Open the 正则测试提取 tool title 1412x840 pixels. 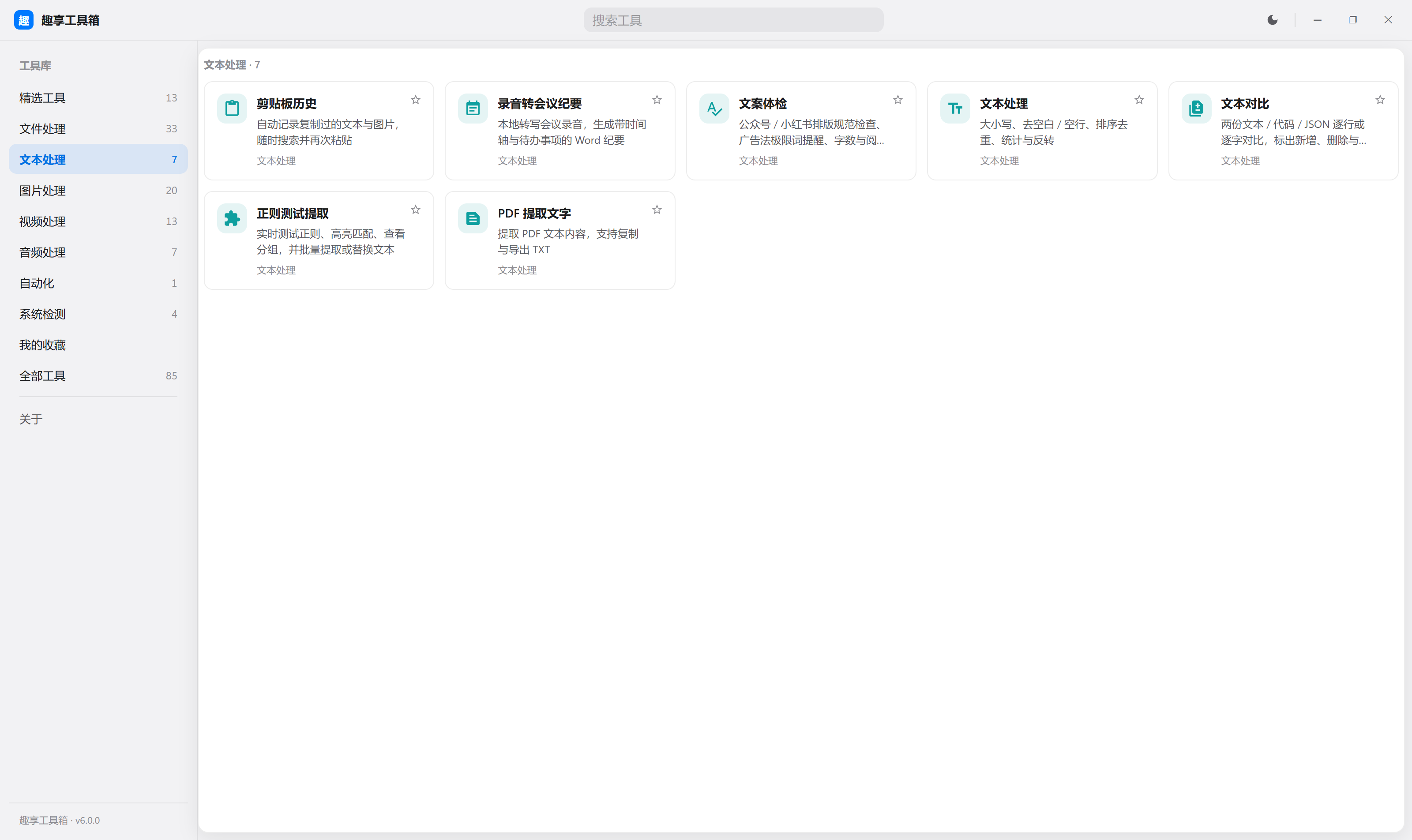292,214
